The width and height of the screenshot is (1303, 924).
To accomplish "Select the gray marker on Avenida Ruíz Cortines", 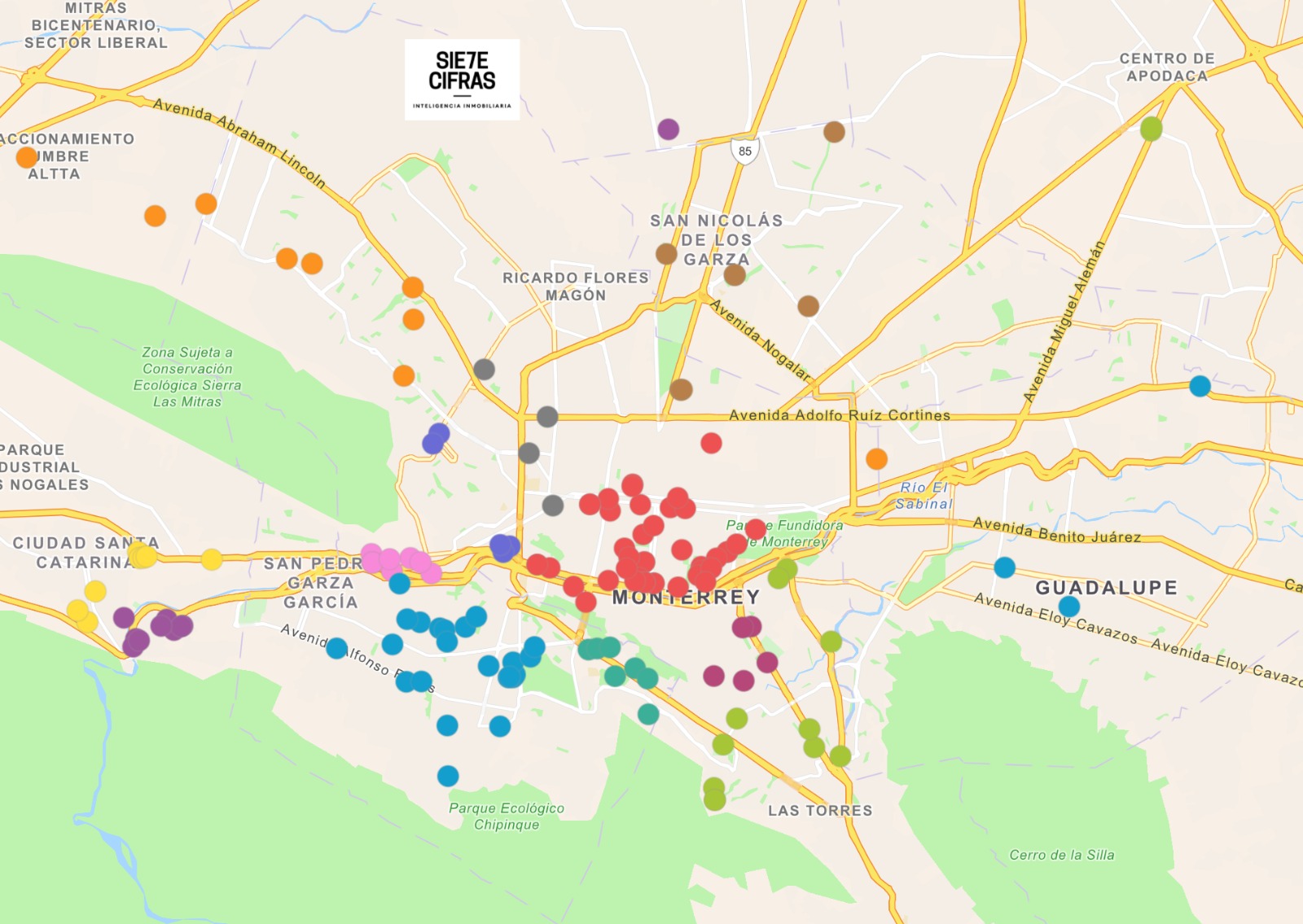I will (547, 417).
